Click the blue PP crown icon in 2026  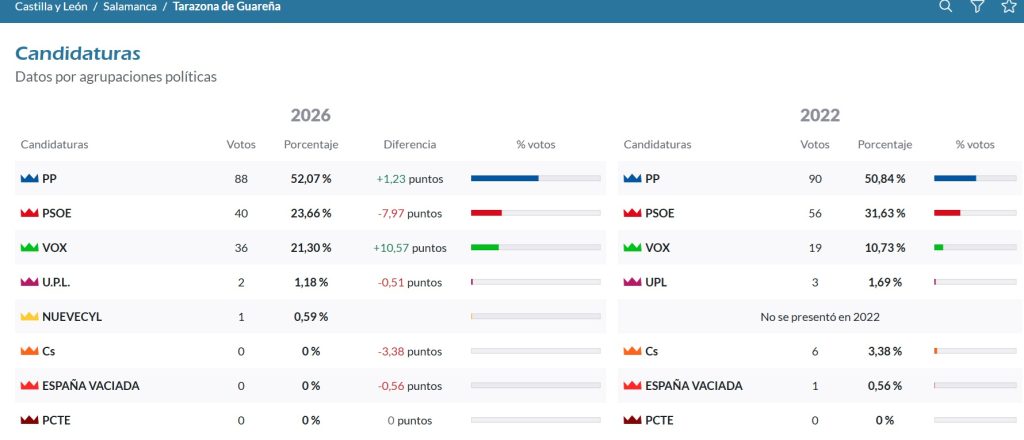click(29, 178)
